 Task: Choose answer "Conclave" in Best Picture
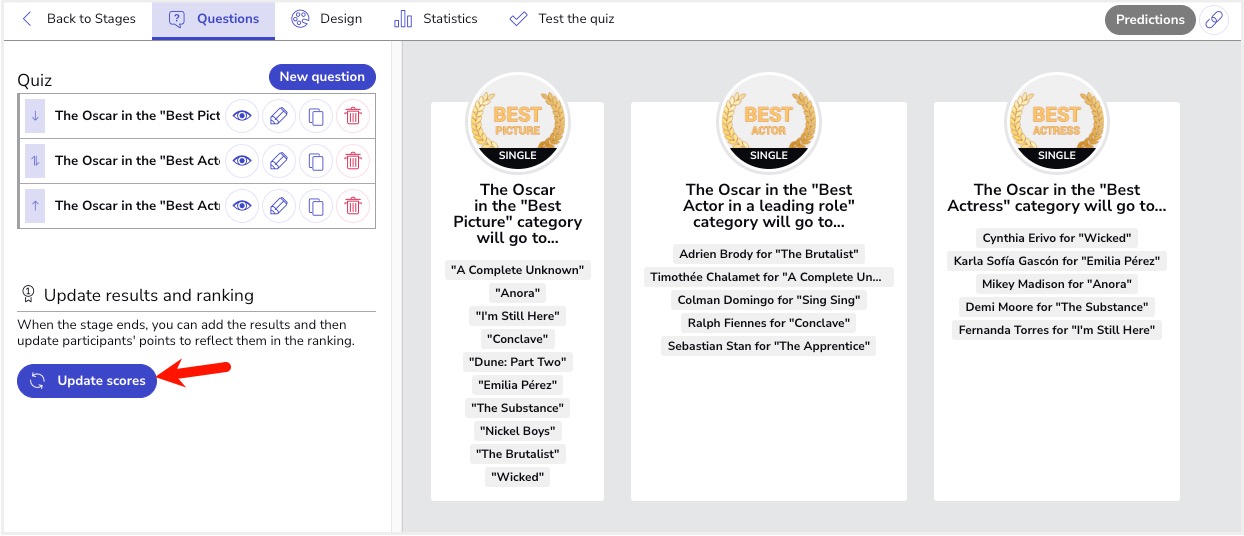517,339
